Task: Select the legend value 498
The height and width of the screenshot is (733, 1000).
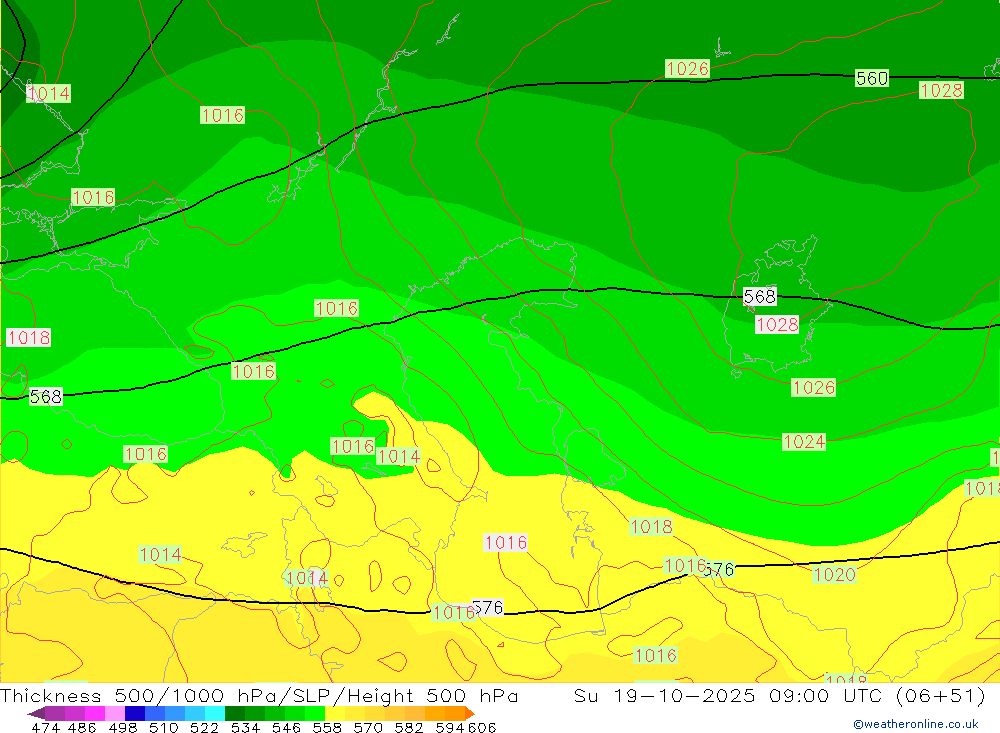Action: click(x=122, y=727)
